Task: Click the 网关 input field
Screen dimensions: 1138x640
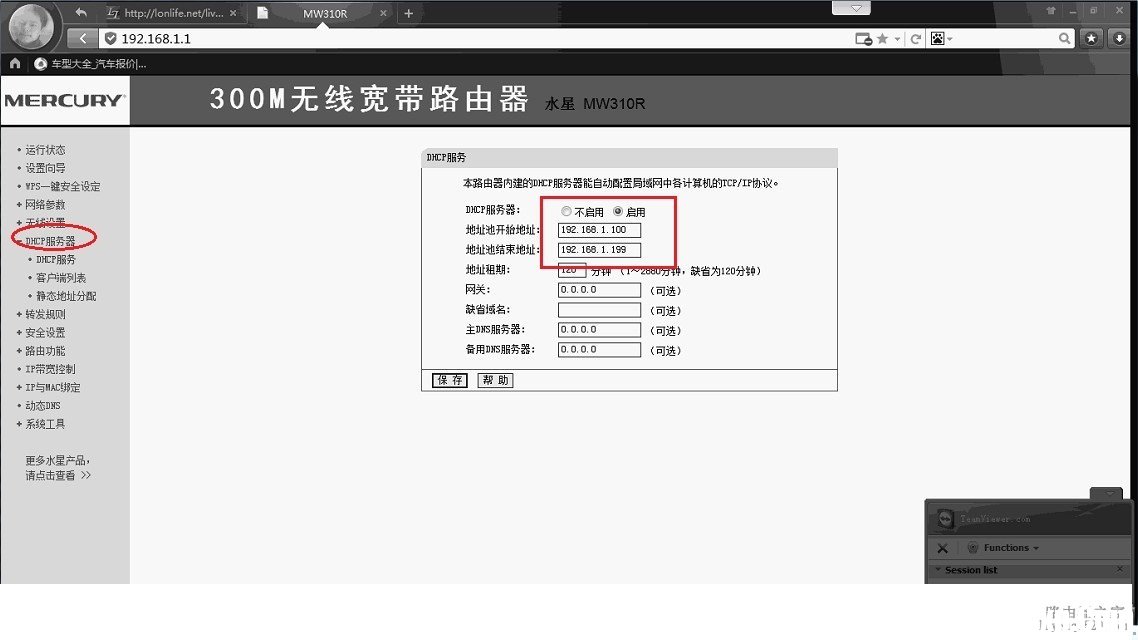Action: click(599, 290)
